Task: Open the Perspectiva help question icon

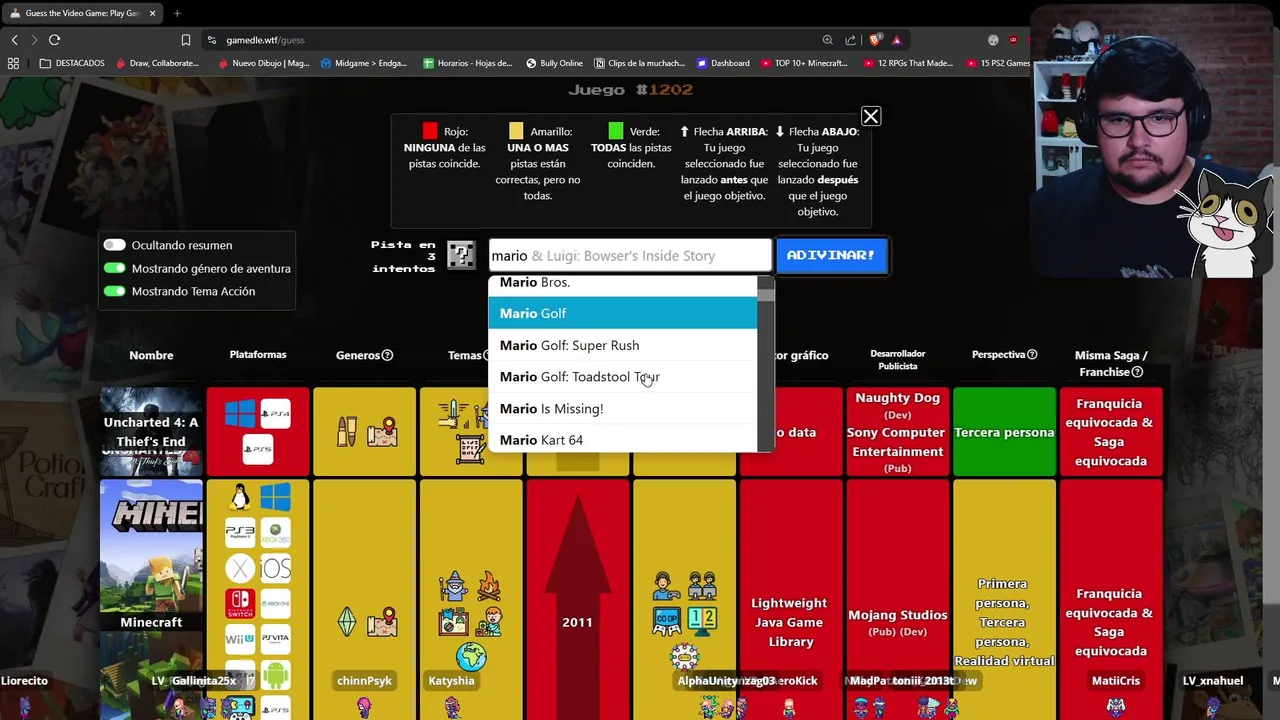Action: (x=1032, y=354)
